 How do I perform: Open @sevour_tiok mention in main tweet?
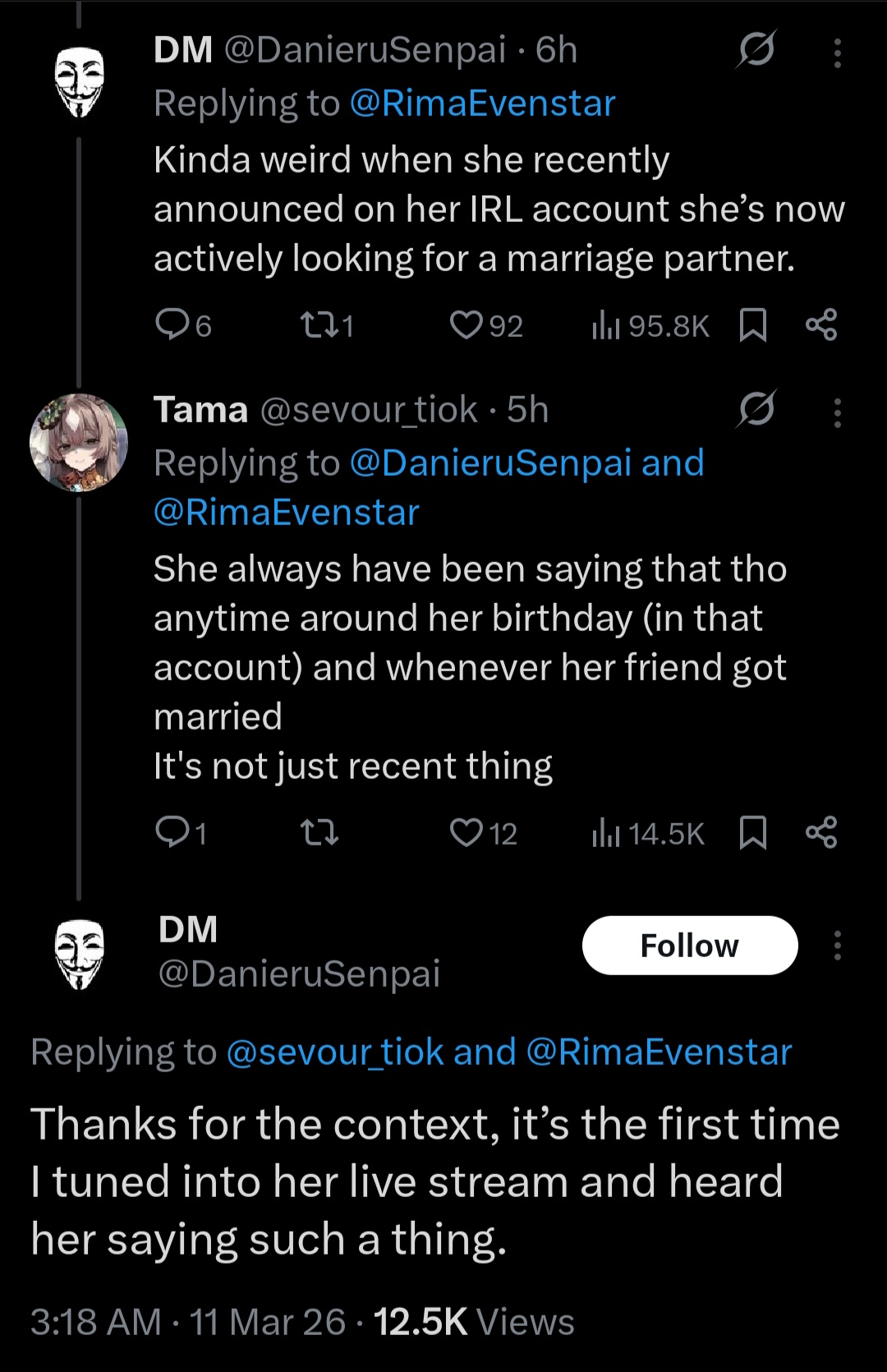(x=334, y=1052)
